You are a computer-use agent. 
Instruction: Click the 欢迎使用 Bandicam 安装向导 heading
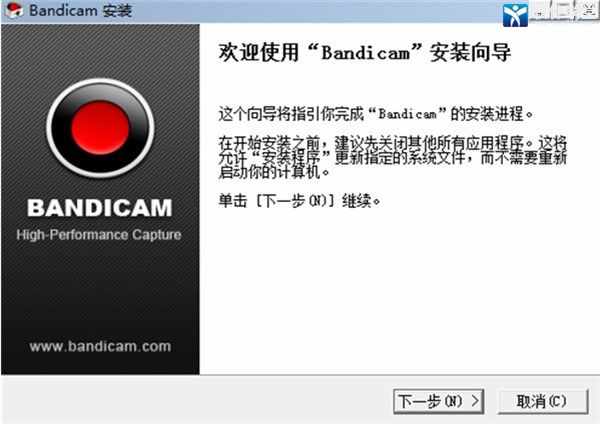click(365, 52)
